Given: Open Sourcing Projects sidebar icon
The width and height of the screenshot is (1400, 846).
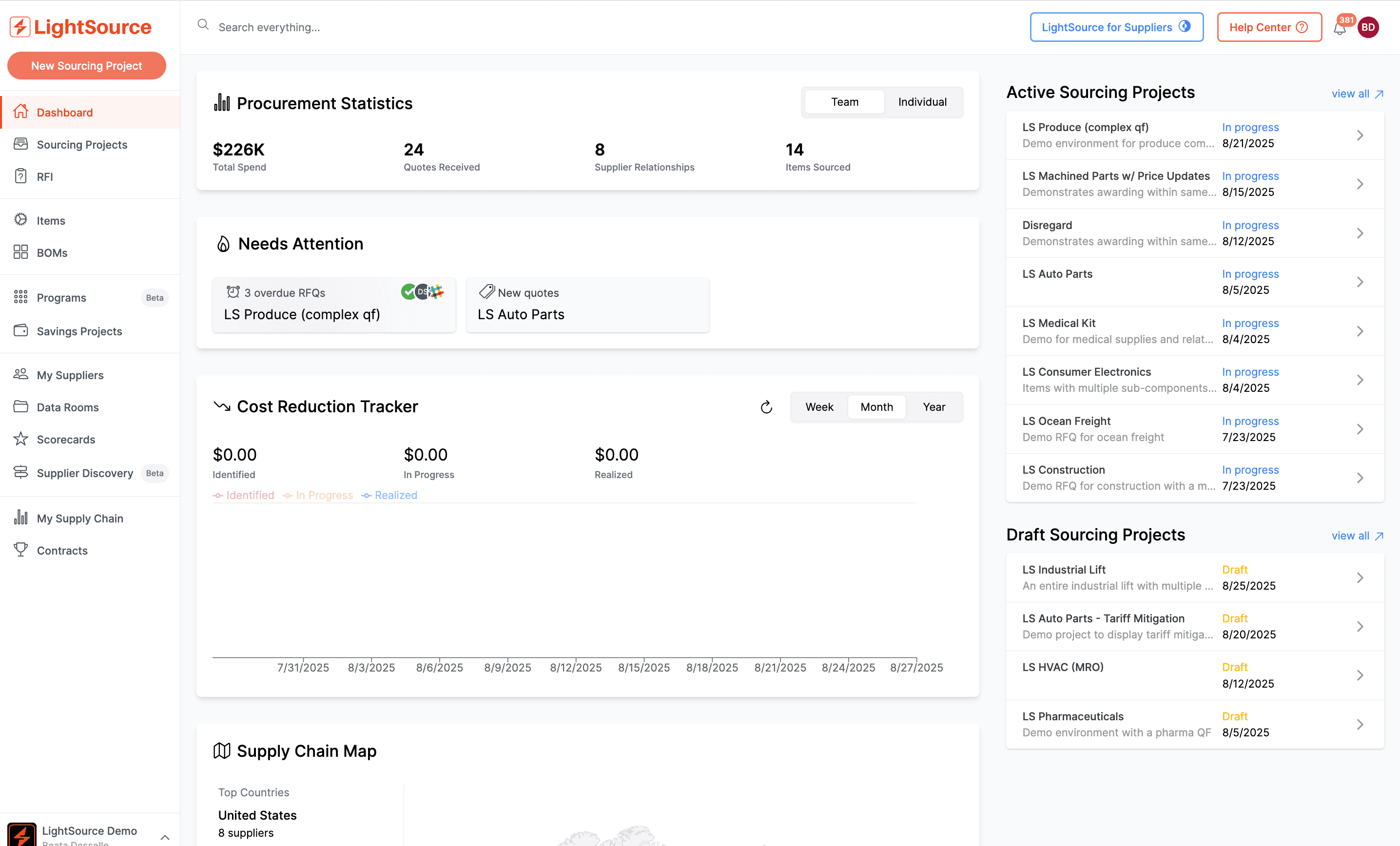Looking at the screenshot, I should (20, 144).
